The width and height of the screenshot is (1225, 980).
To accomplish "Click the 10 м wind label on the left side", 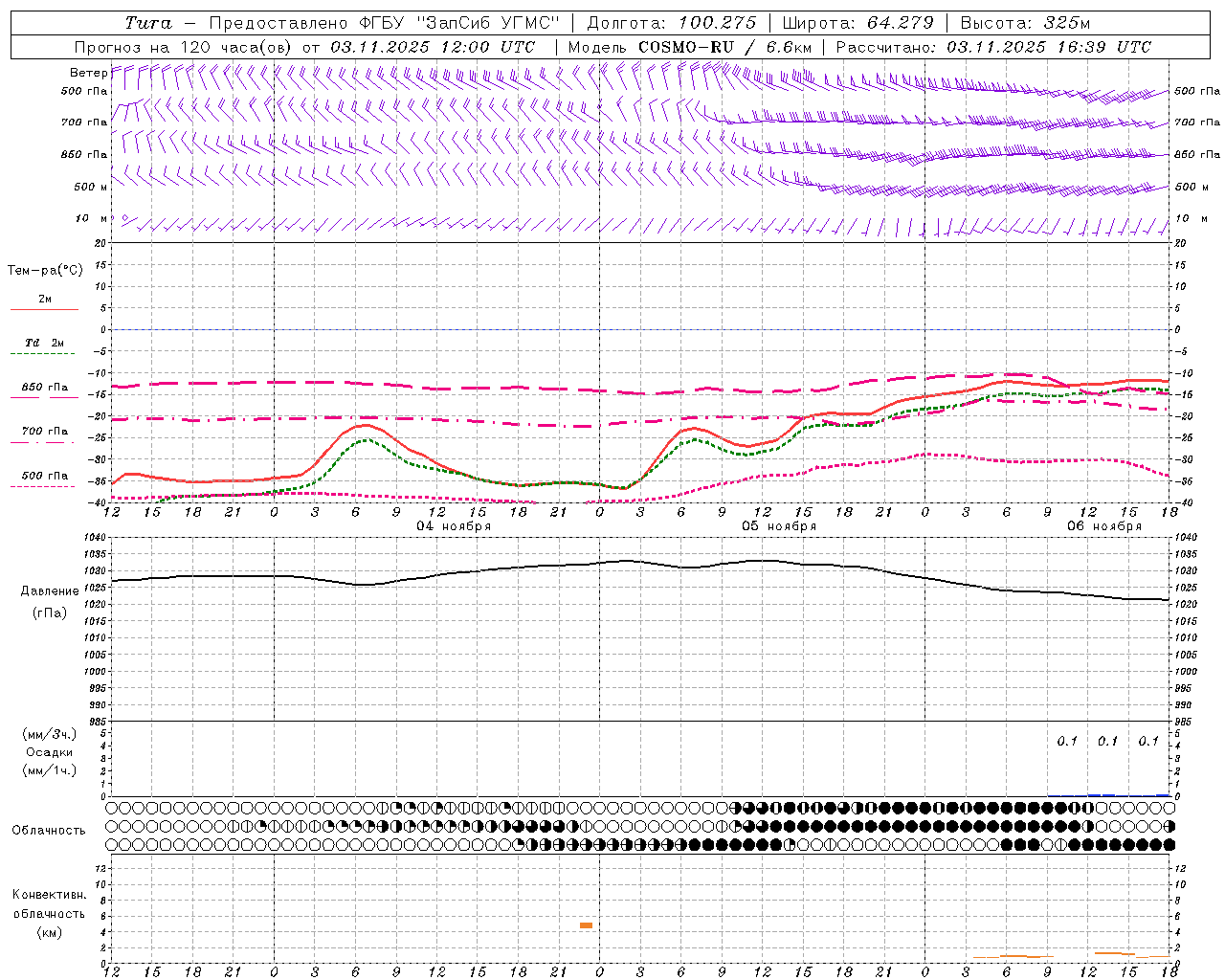I will point(92,219).
